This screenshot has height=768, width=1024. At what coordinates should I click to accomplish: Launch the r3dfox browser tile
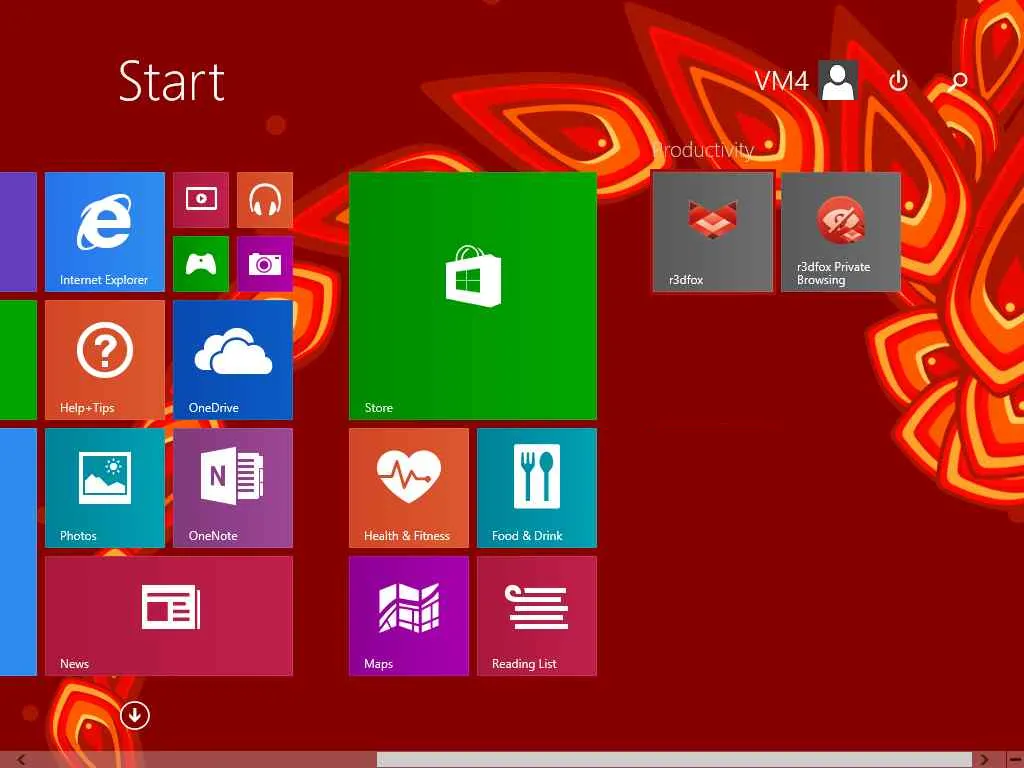click(x=712, y=232)
